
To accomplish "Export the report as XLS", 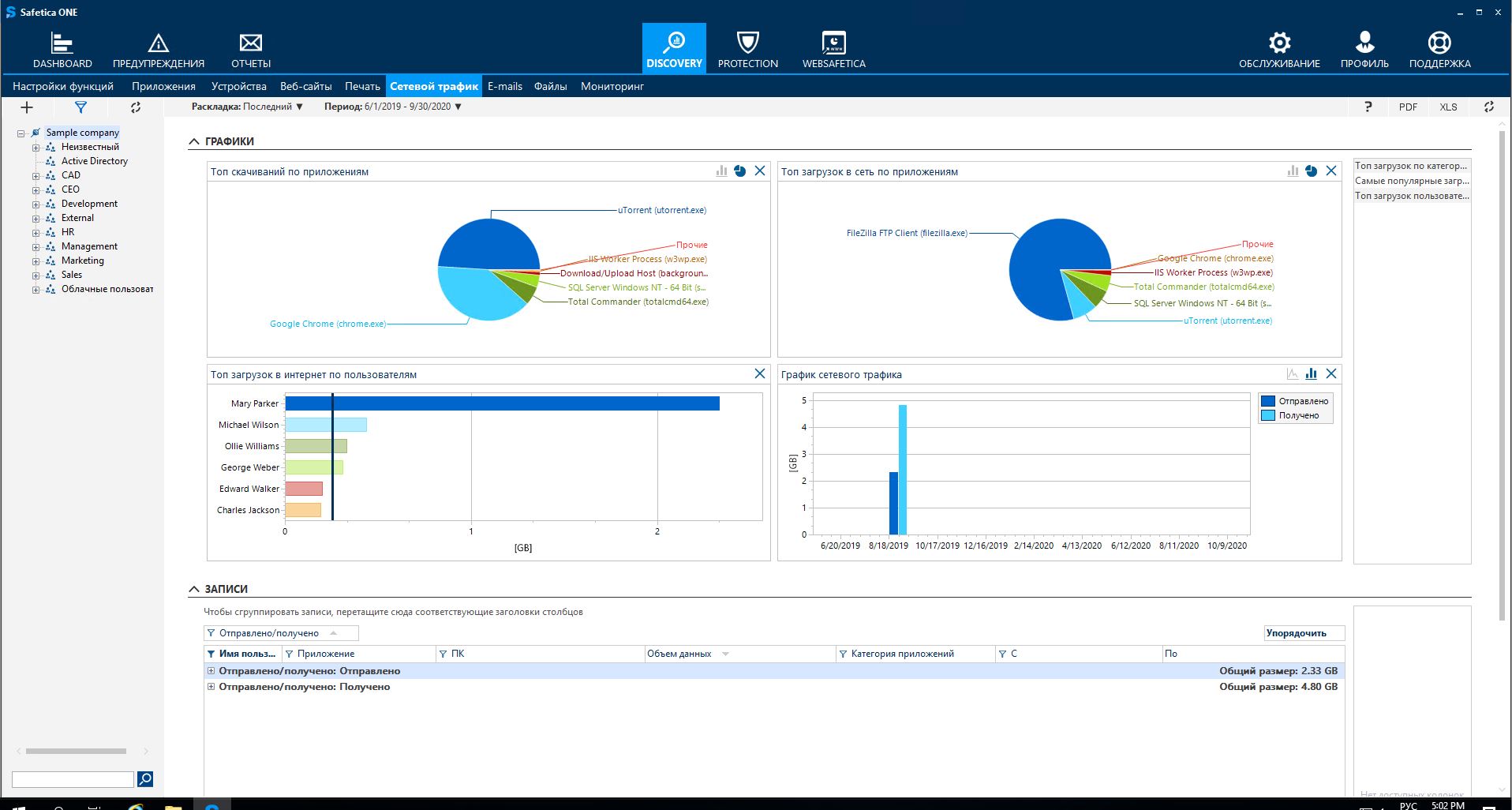I will (1448, 107).
